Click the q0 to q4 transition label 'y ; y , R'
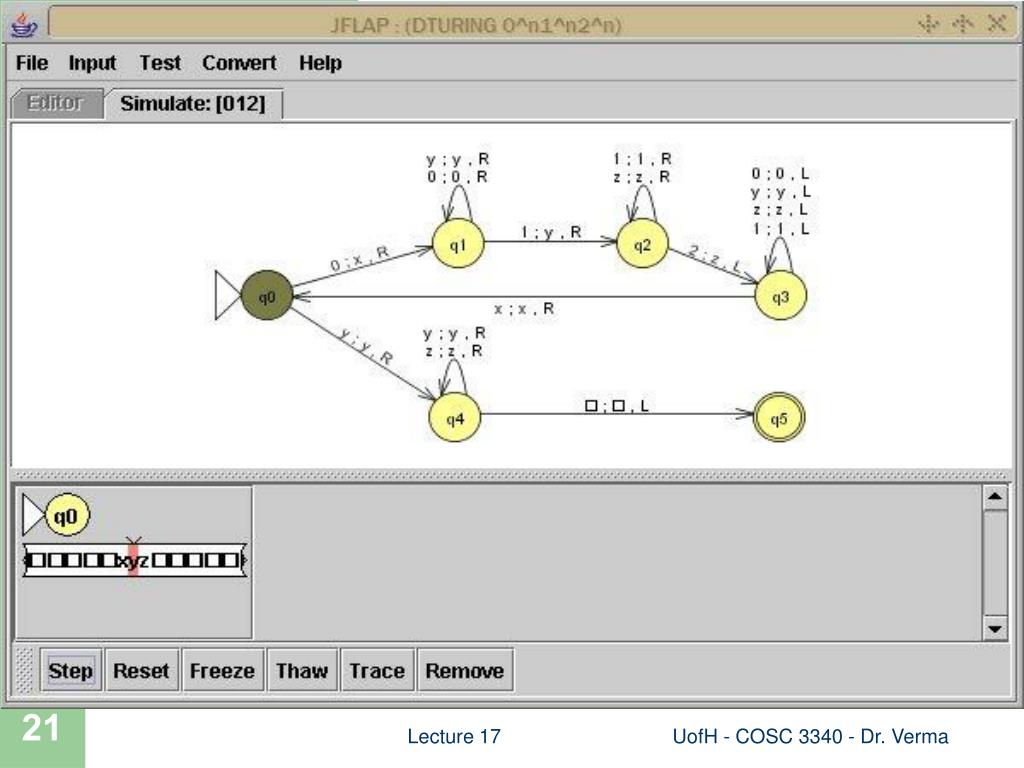The image size is (1024, 768). [x=367, y=346]
